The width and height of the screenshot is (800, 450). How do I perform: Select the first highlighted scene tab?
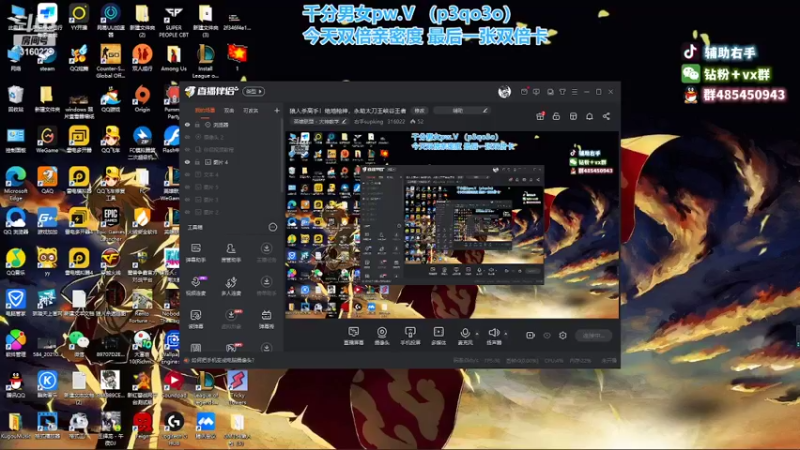click(205, 110)
